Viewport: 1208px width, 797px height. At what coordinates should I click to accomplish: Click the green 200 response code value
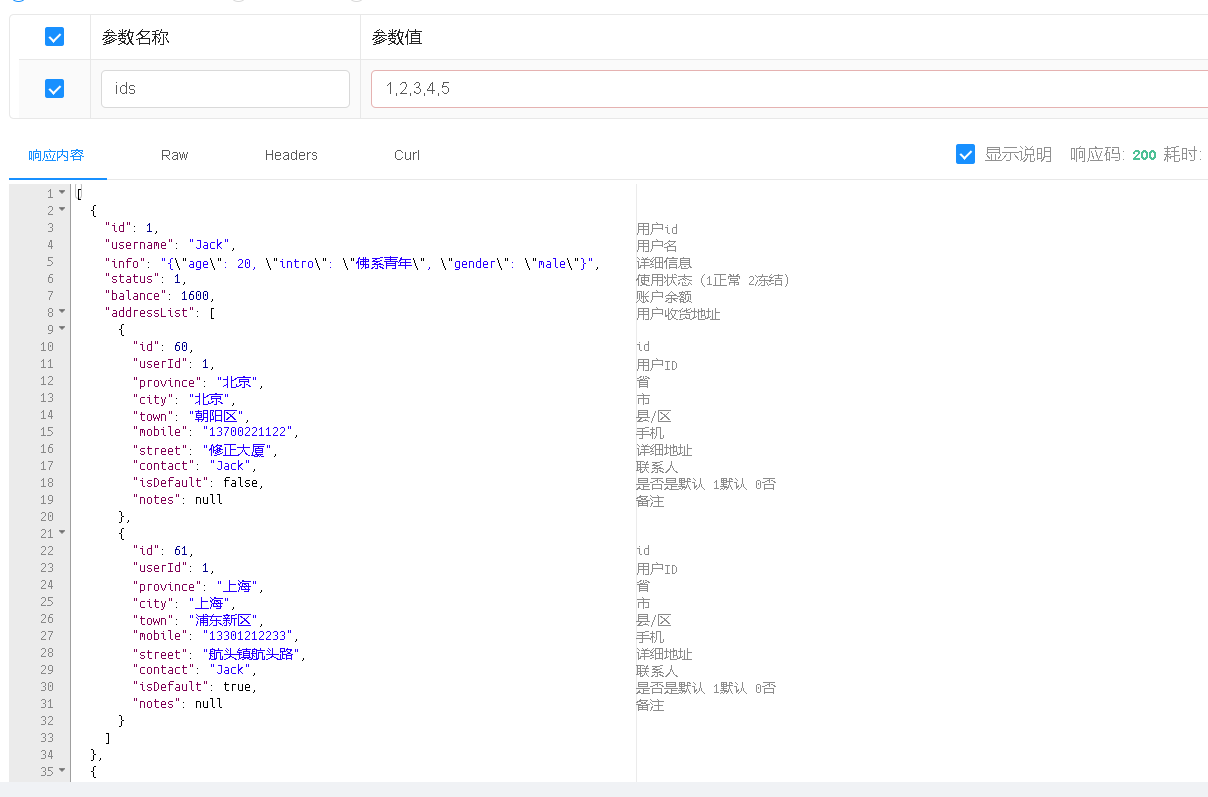click(x=1144, y=155)
